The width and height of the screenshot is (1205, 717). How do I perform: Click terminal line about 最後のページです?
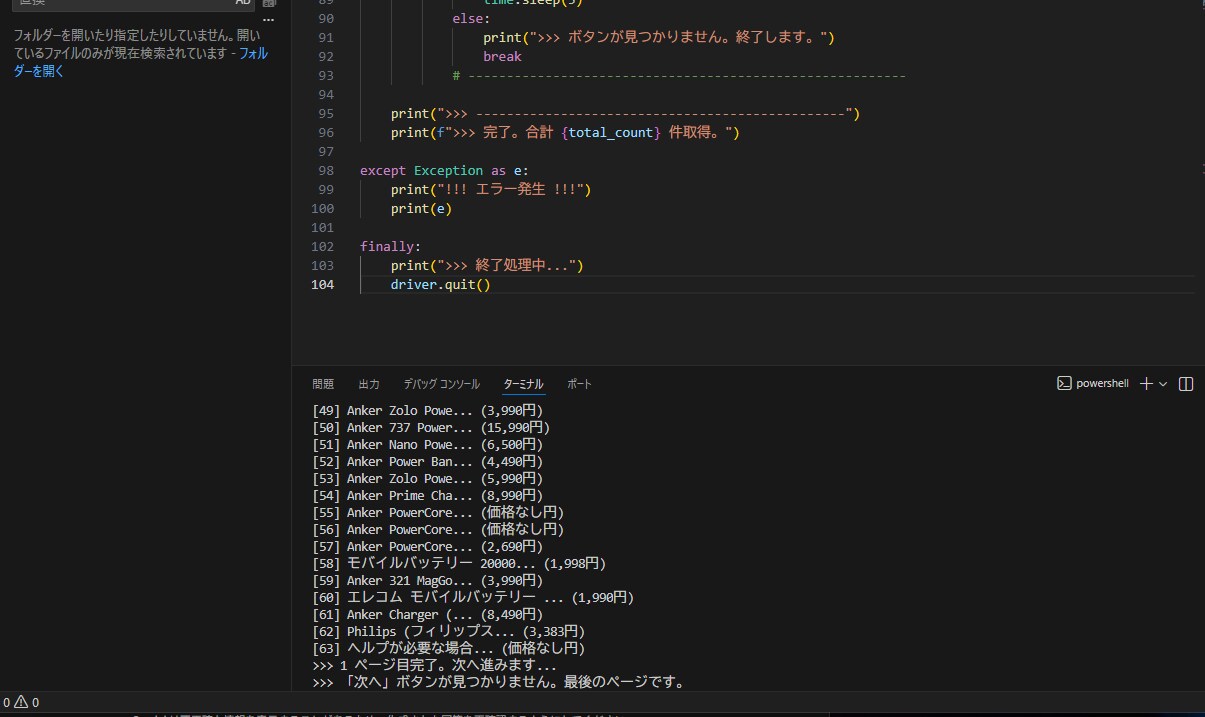click(498, 683)
